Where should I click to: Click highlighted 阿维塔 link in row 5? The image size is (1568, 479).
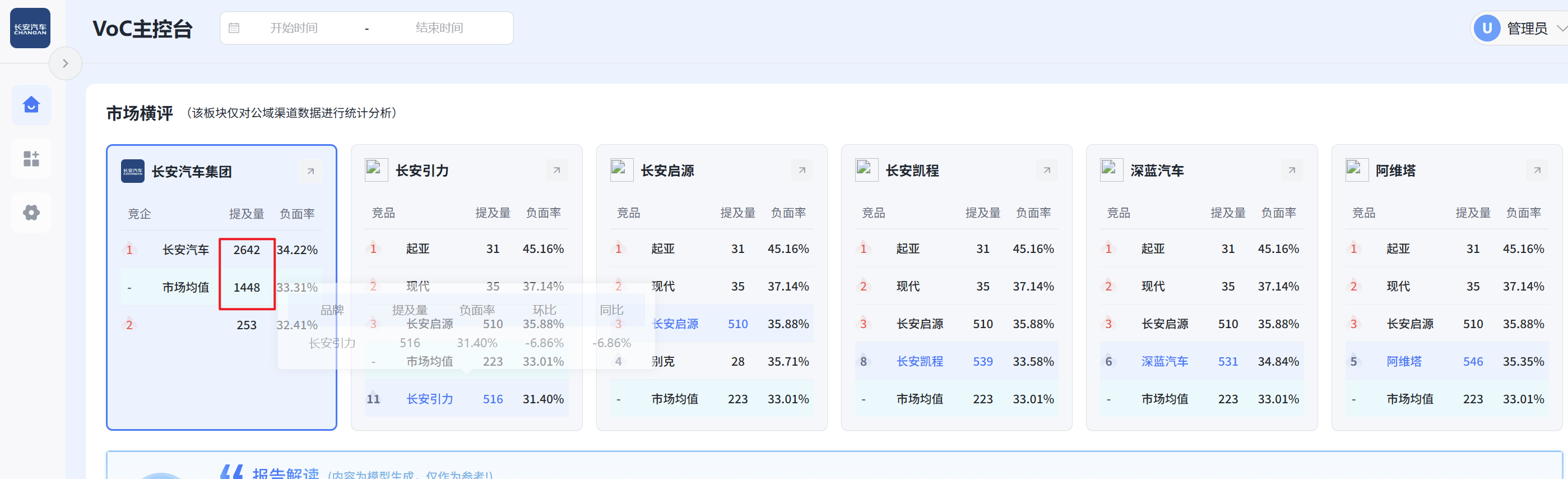pyautogui.click(x=1404, y=361)
